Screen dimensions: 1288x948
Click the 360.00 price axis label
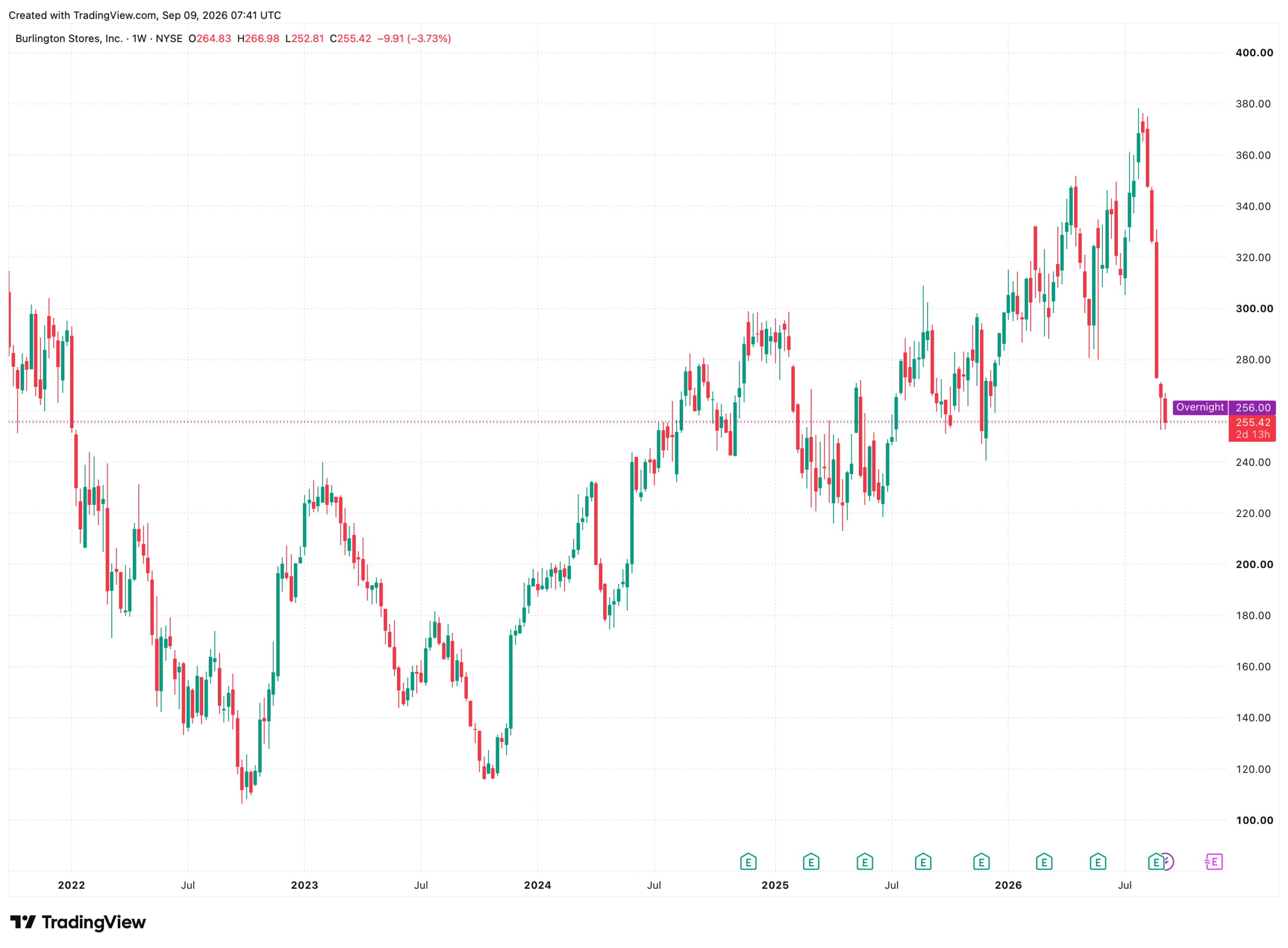tap(1253, 155)
